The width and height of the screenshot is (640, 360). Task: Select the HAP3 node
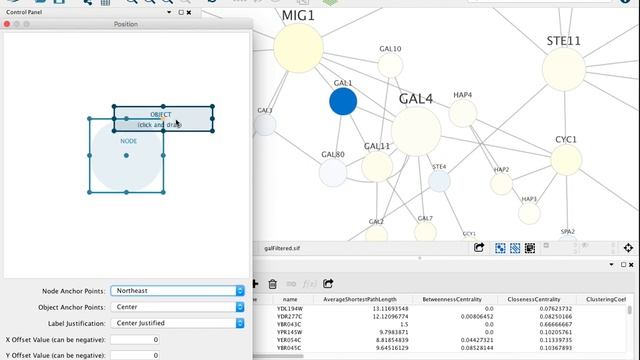pos(529,213)
